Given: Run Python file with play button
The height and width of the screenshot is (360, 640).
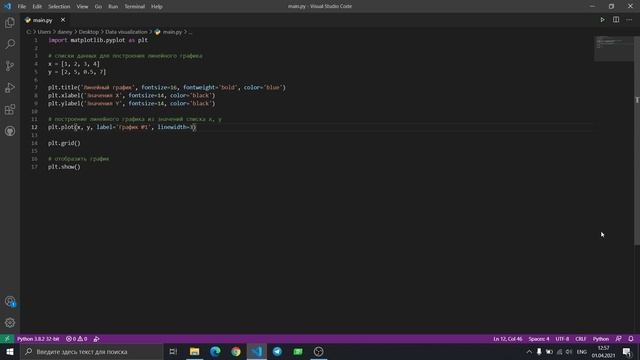Looking at the screenshot, I should (x=602, y=20).
